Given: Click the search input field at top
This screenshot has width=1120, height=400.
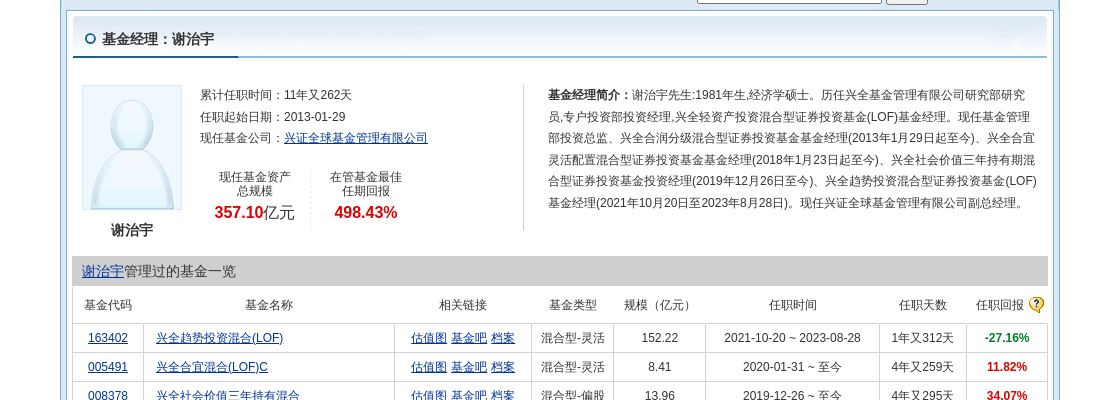Looking at the screenshot, I should (x=788, y=0).
